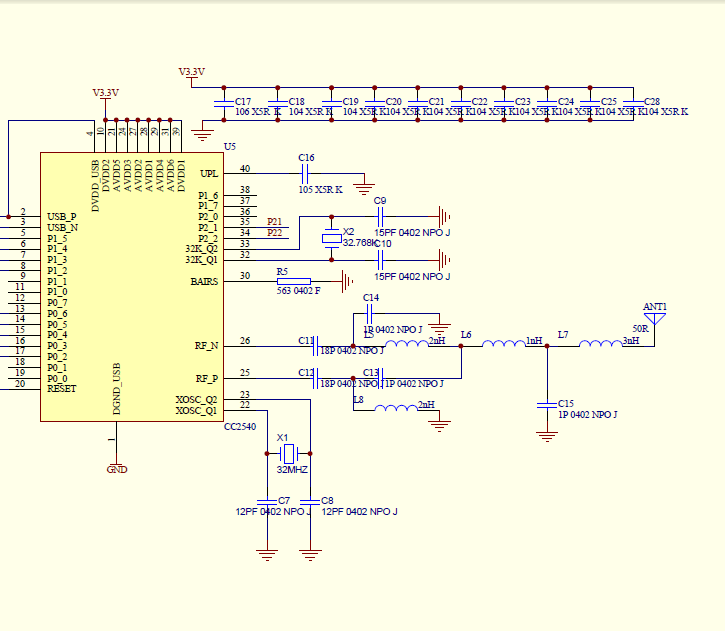Select resistor R5 symbol

[294, 281]
